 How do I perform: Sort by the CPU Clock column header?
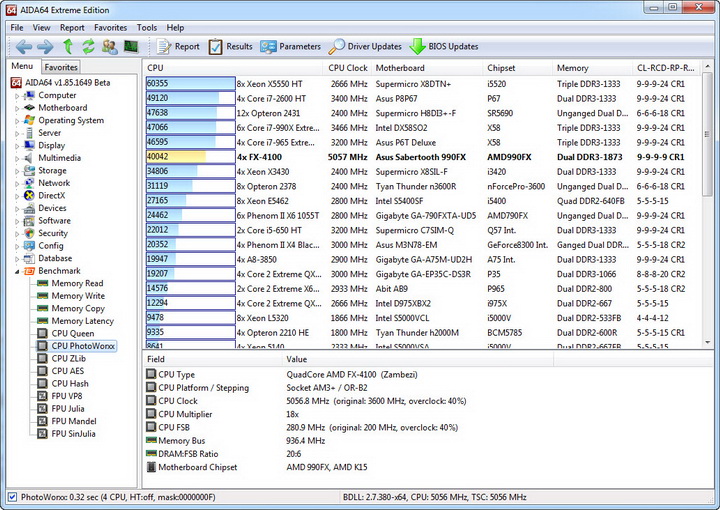tap(347, 68)
